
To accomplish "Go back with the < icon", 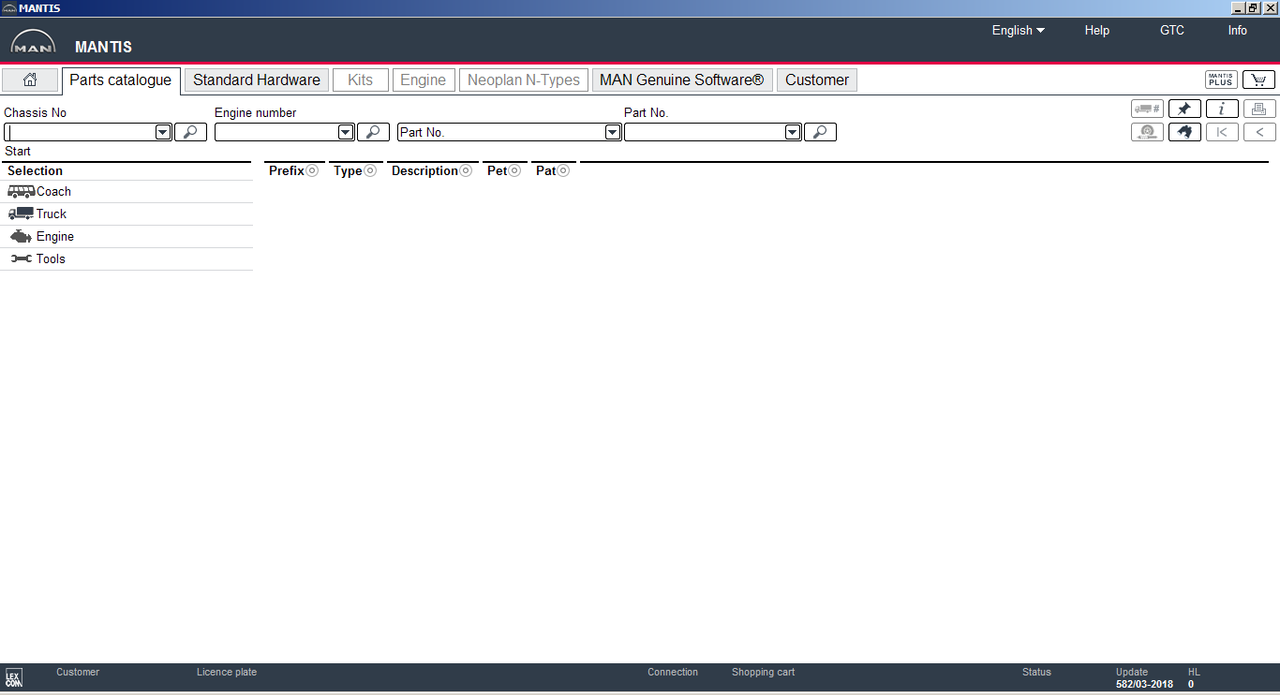I will pyautogui.click(x=1260, y=131).
